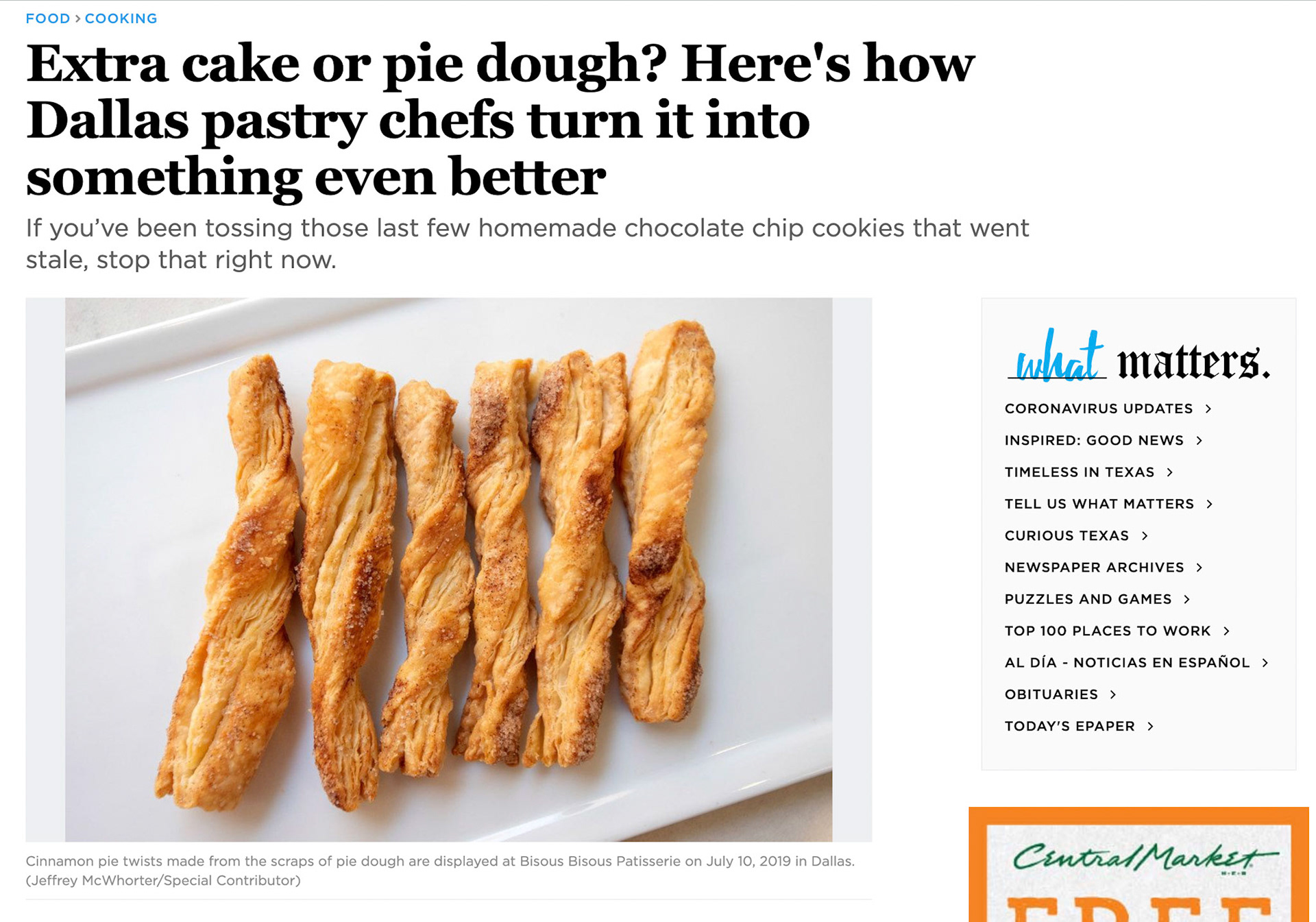Open Today's ePaper
The image size is (1316, 922).
click(1069, 725)
